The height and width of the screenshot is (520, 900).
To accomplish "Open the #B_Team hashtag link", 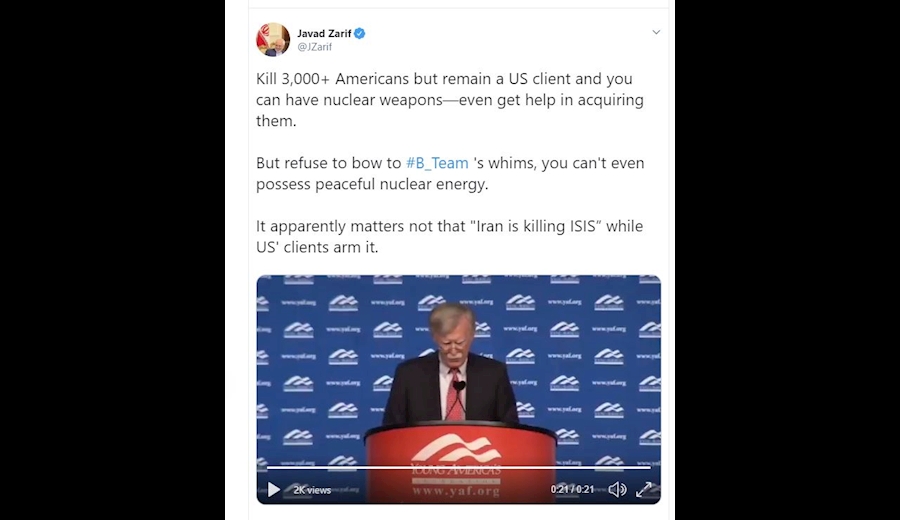I will 437,163.
